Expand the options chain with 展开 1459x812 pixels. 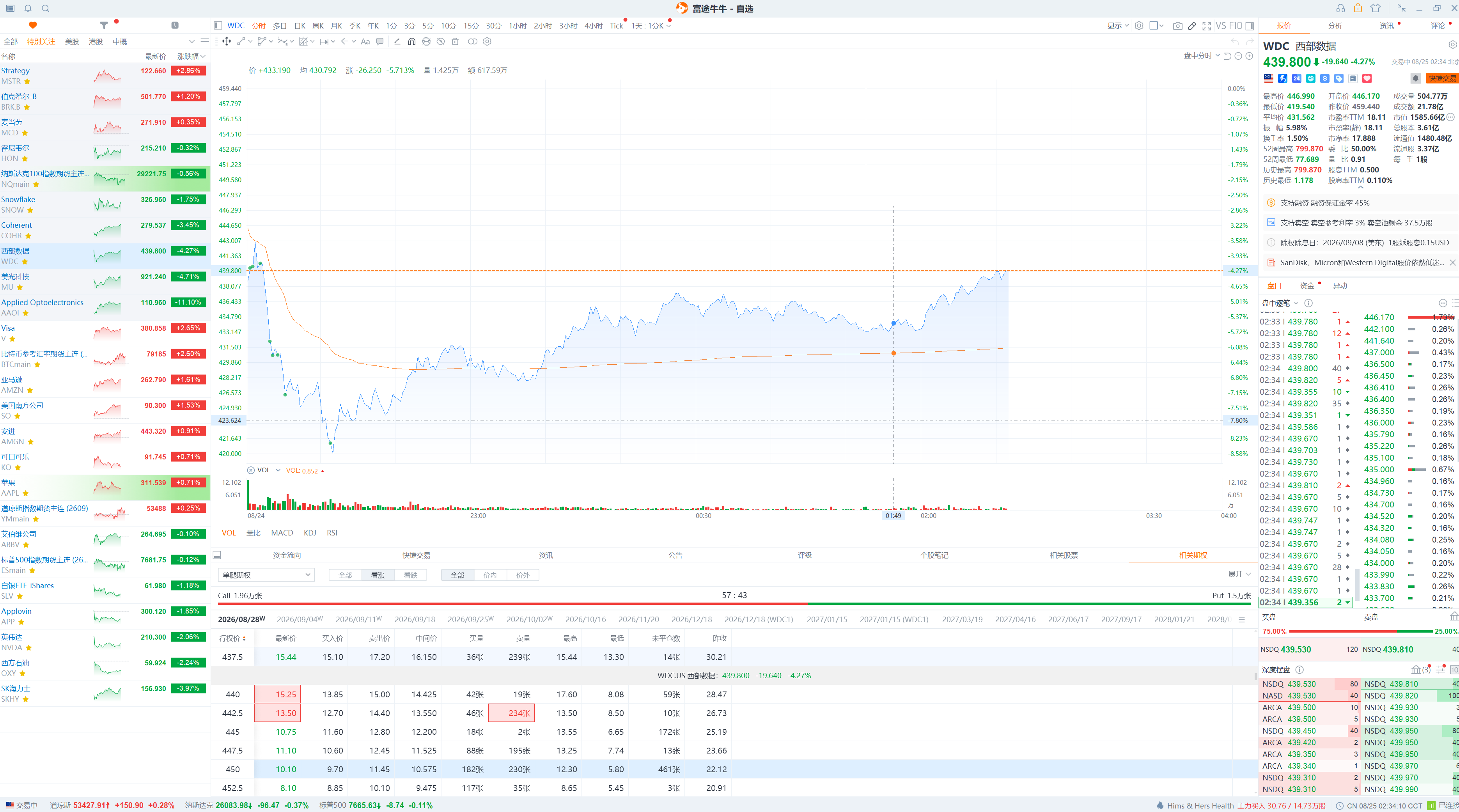[x=1239, y=574]
